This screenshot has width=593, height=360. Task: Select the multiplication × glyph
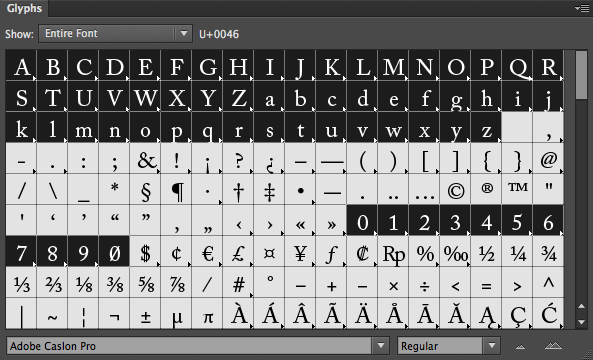point(393,283)
